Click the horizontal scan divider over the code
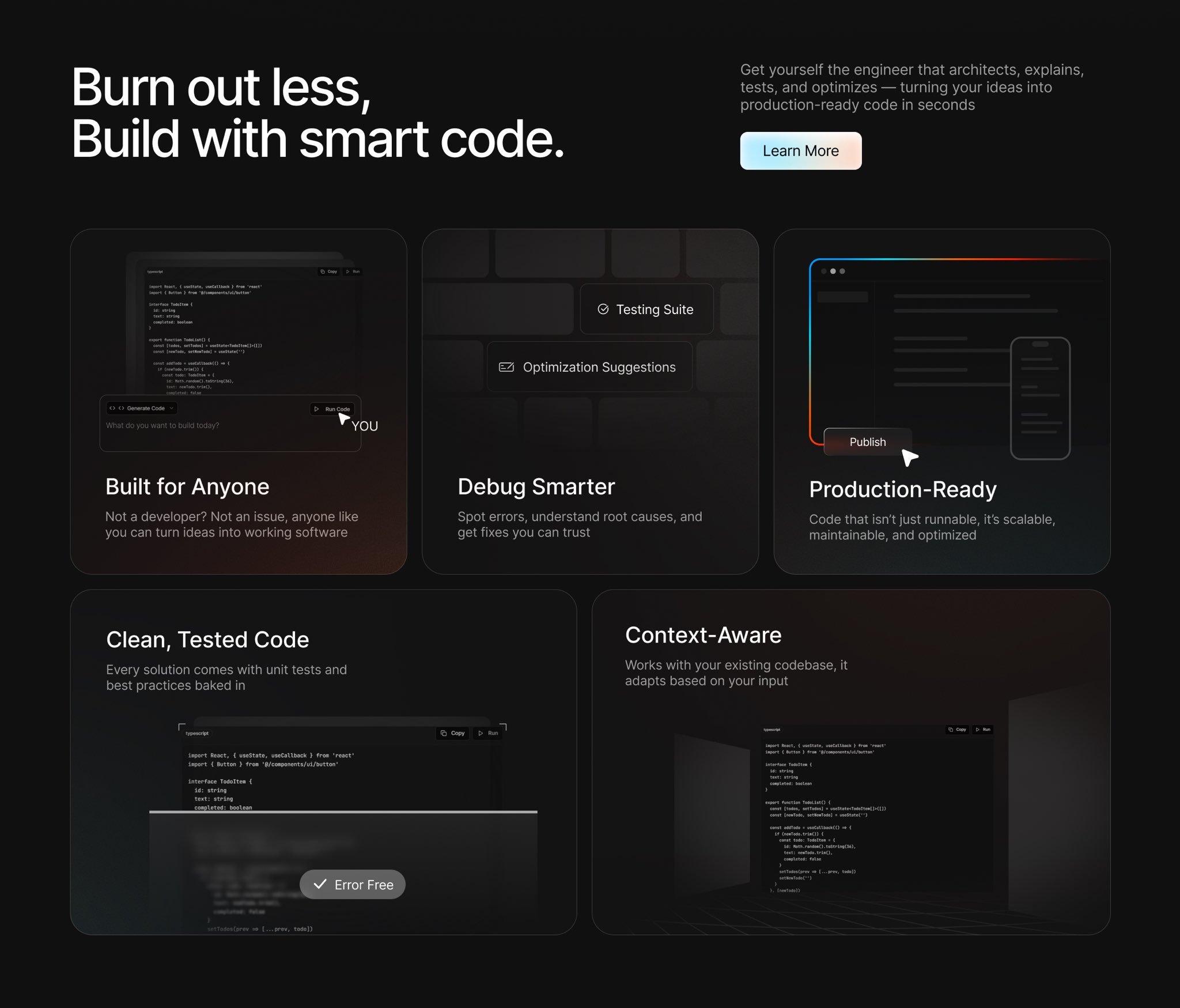Screen dimensions: 1180x1008 coord(343,811)
